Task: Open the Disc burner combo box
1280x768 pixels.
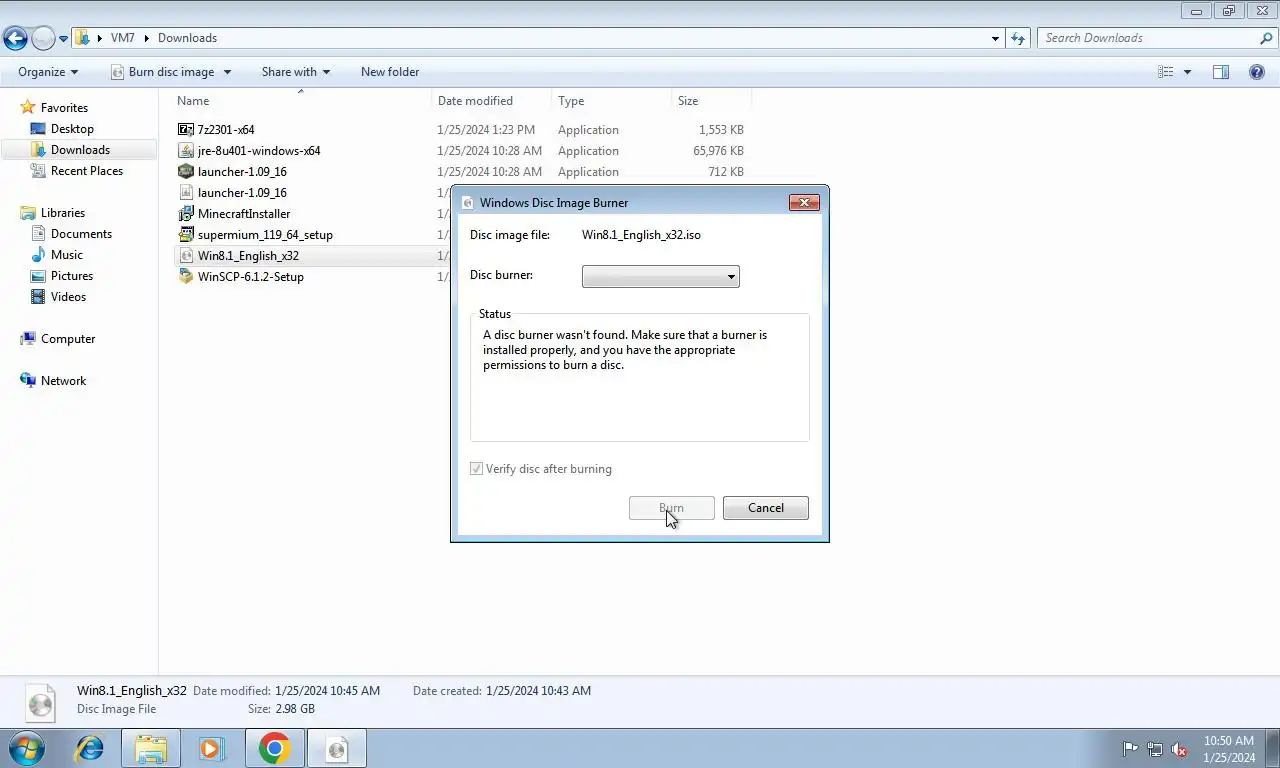Action: click(660, 277)
